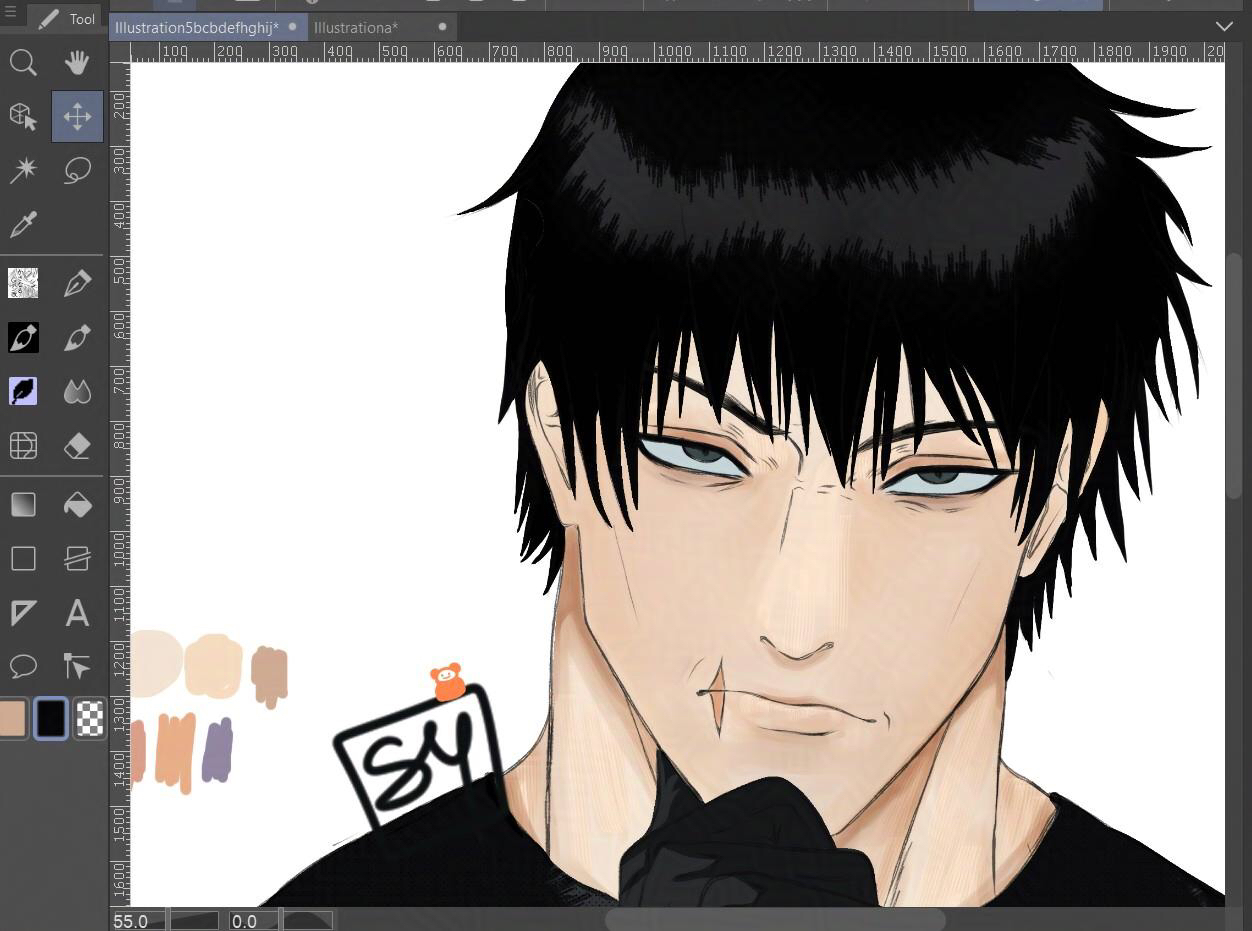Pick the Balloon speech bubble tool

click(23, 666)
